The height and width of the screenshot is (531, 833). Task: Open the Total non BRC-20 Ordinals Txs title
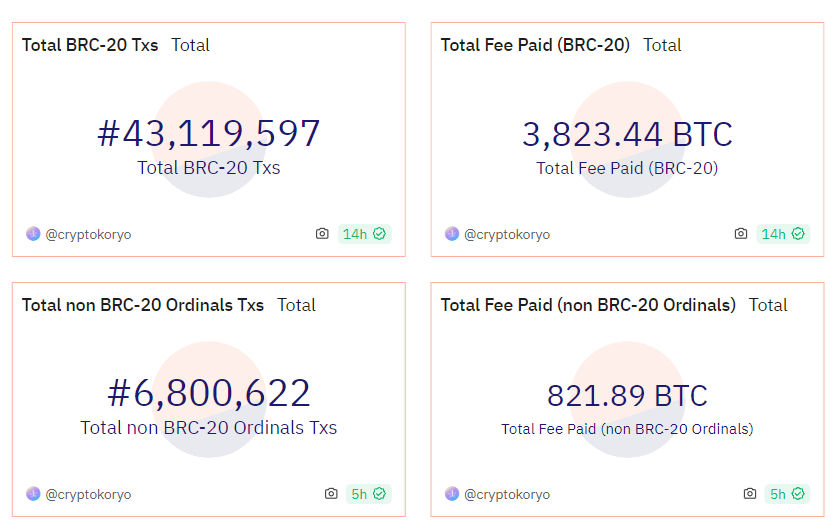(x=143, y=305)
